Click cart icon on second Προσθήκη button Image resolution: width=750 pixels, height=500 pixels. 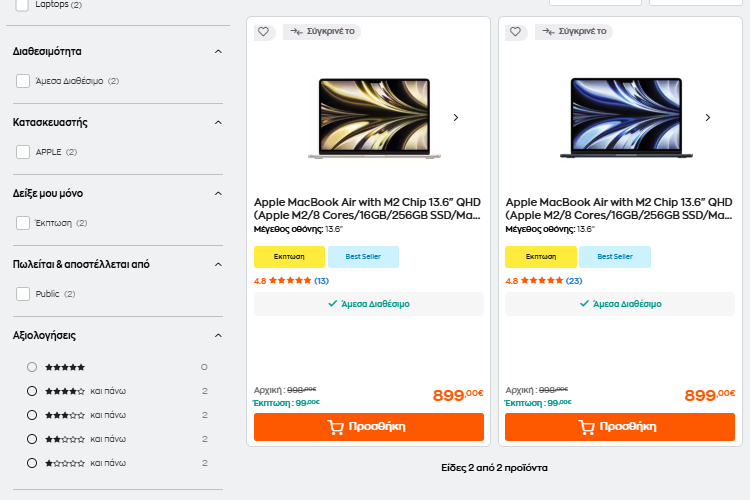coord(587,427)
